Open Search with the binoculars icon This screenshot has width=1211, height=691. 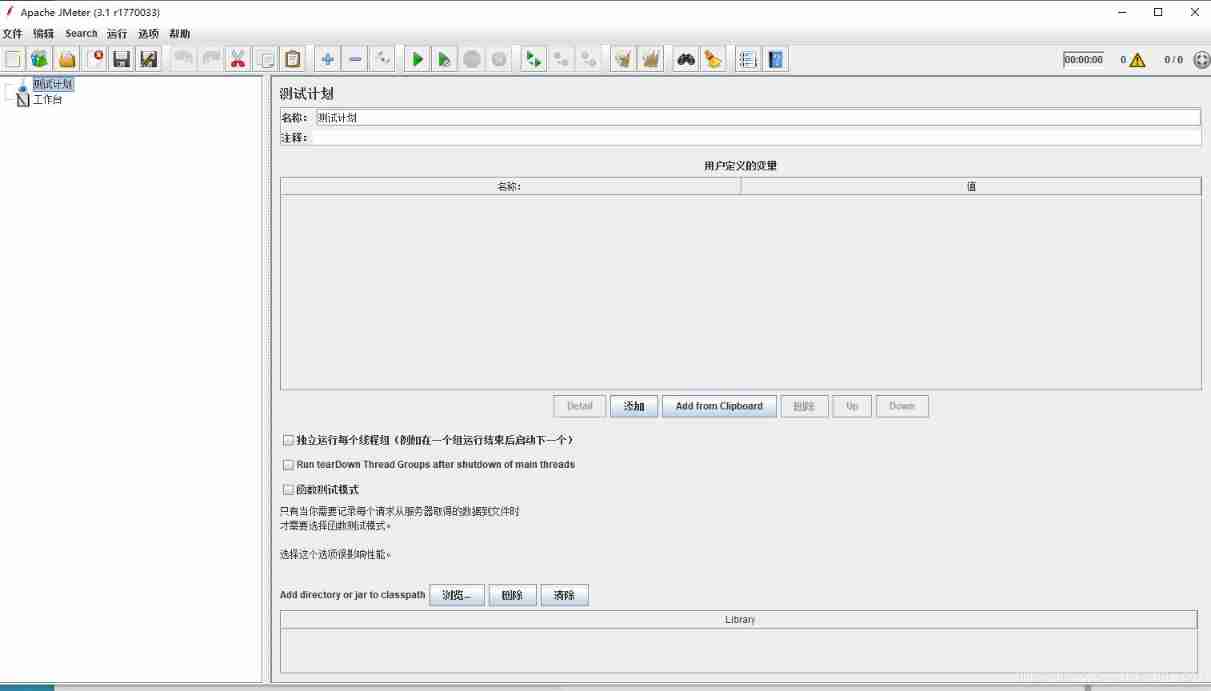coord(686,59)
